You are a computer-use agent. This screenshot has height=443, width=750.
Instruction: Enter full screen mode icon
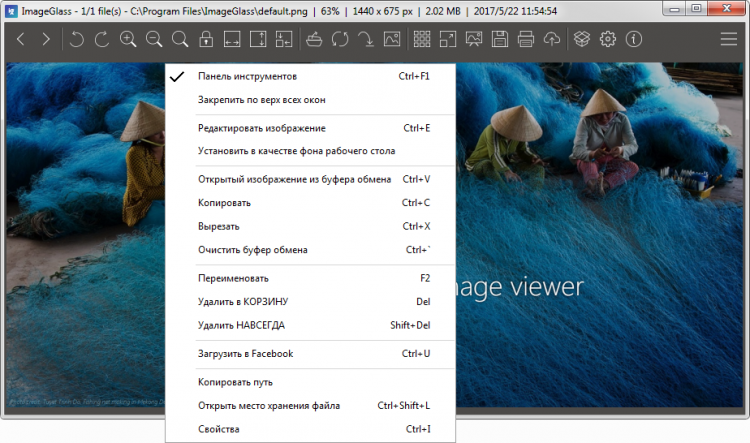pyautogui.click(x=448, y=39)
